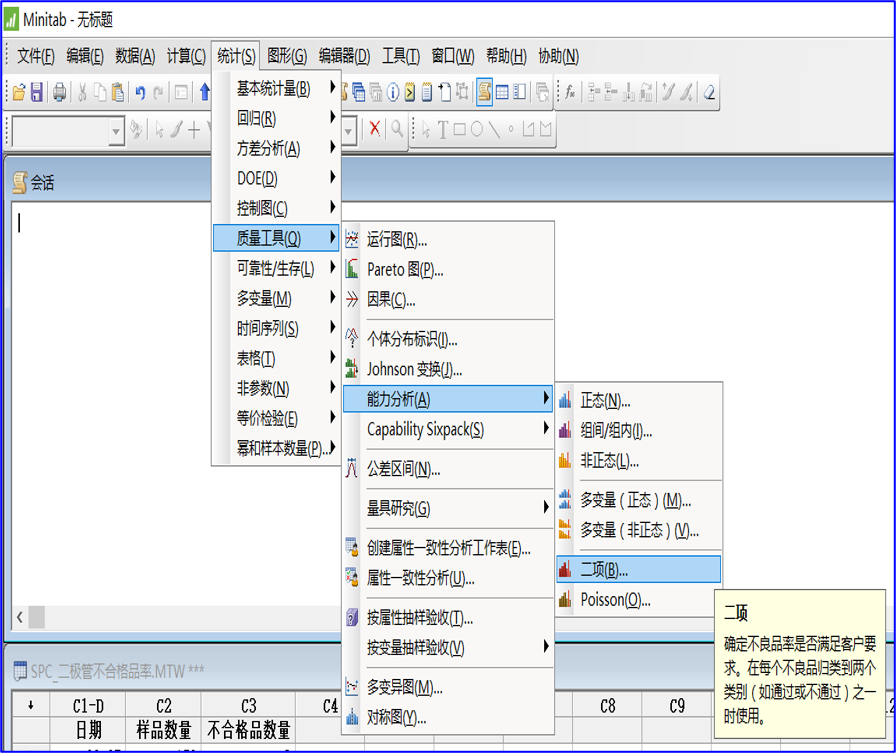Screen dimensions: 896x753
Task: Select the red X cancel icon in toolbar
Action: tap(374, 129)
